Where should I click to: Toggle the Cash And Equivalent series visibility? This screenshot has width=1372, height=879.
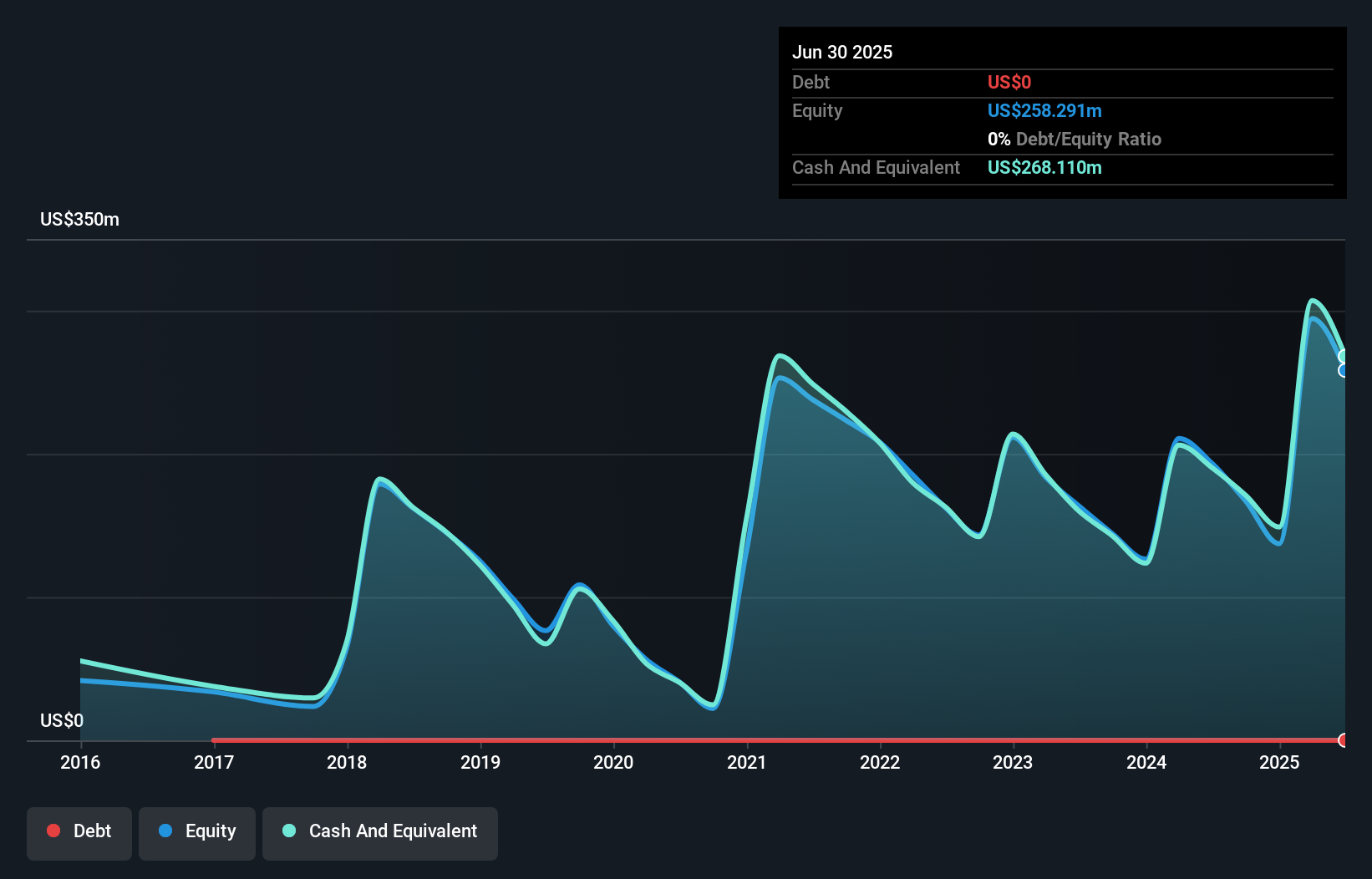(x=380, y=832)
